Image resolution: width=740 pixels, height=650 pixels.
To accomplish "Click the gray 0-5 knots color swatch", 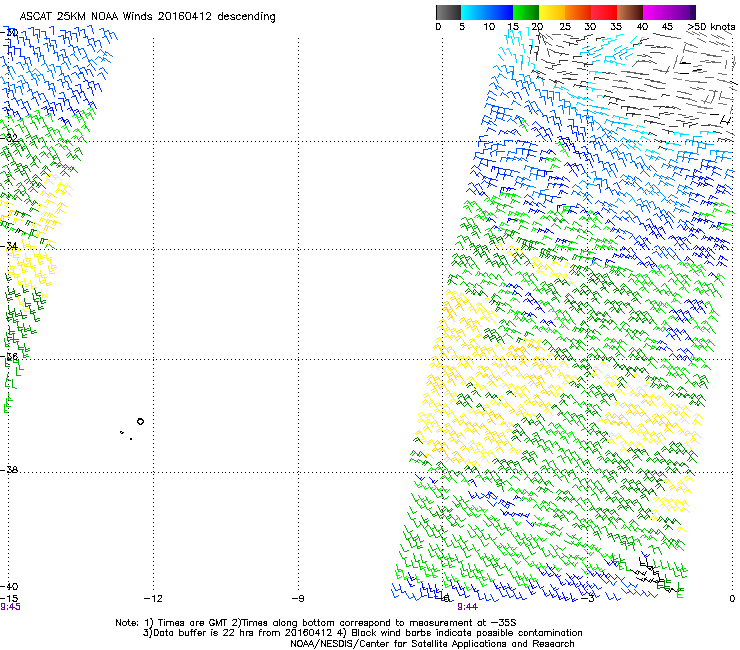I will [x=448, y=12].
